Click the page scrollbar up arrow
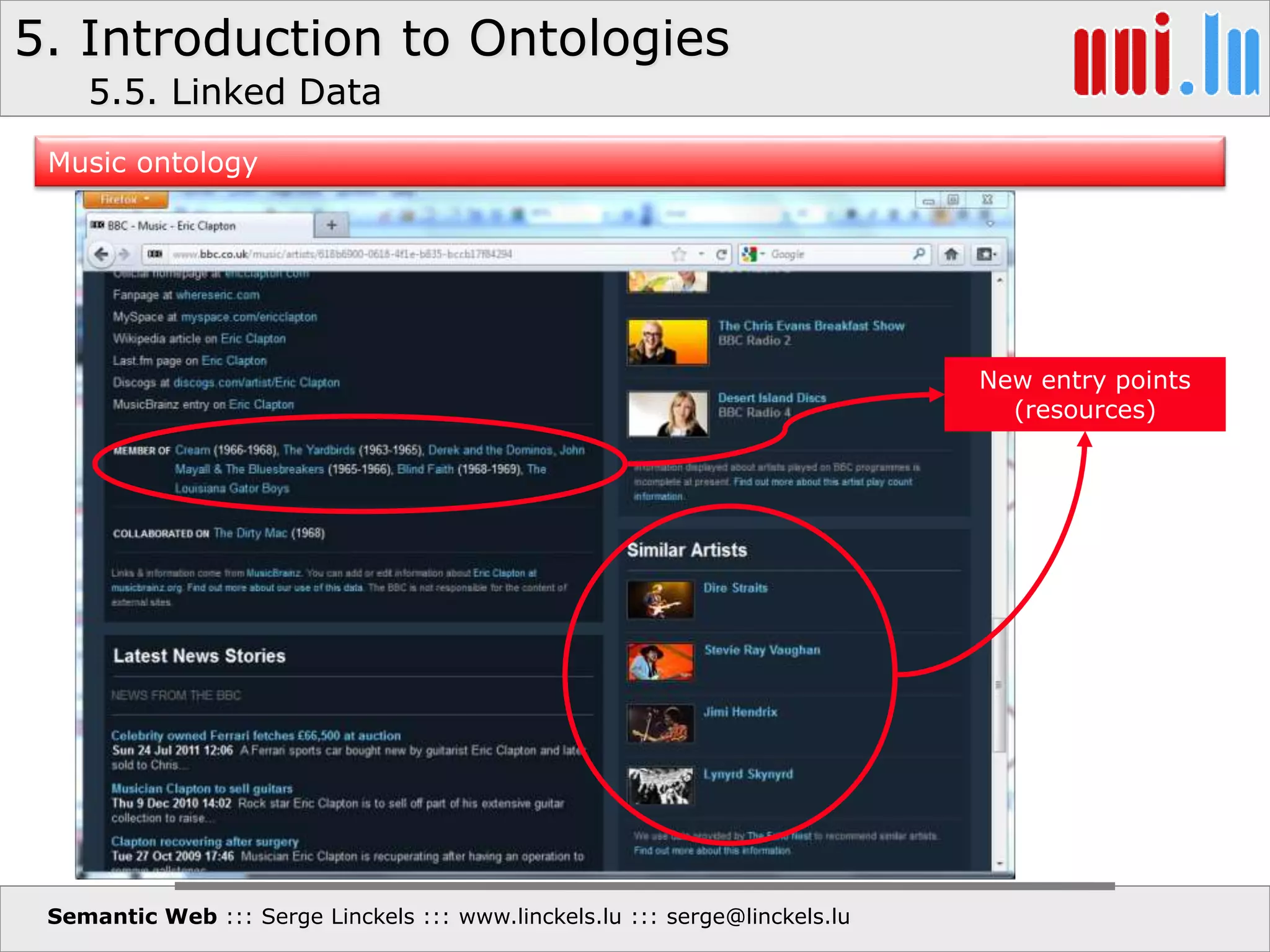The width and height of the screenshot is (1270, 952). [x=1000, y=281]
